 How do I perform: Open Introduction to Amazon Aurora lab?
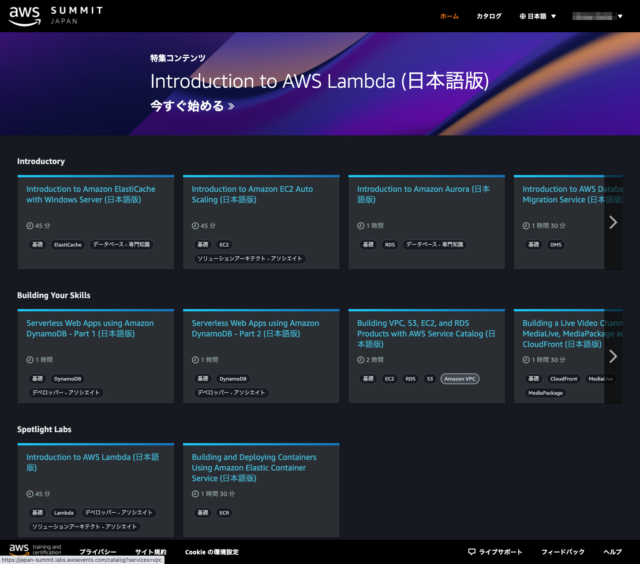click(x=423, y=194)
